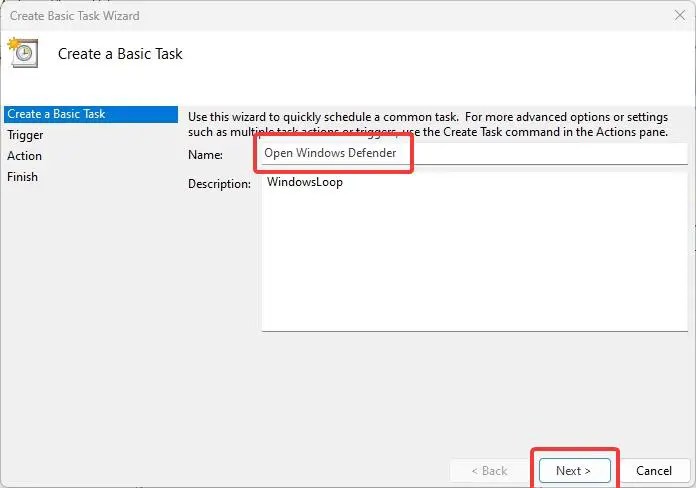Click the yellow star on the wizard icon

pos(13,44)
